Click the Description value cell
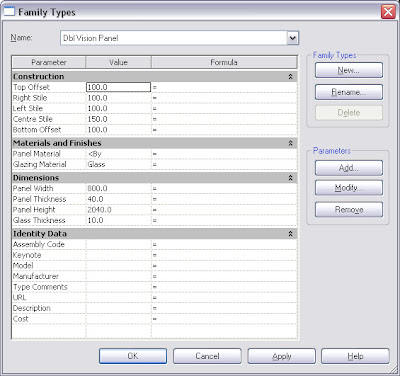 click(x=118, y=308)
